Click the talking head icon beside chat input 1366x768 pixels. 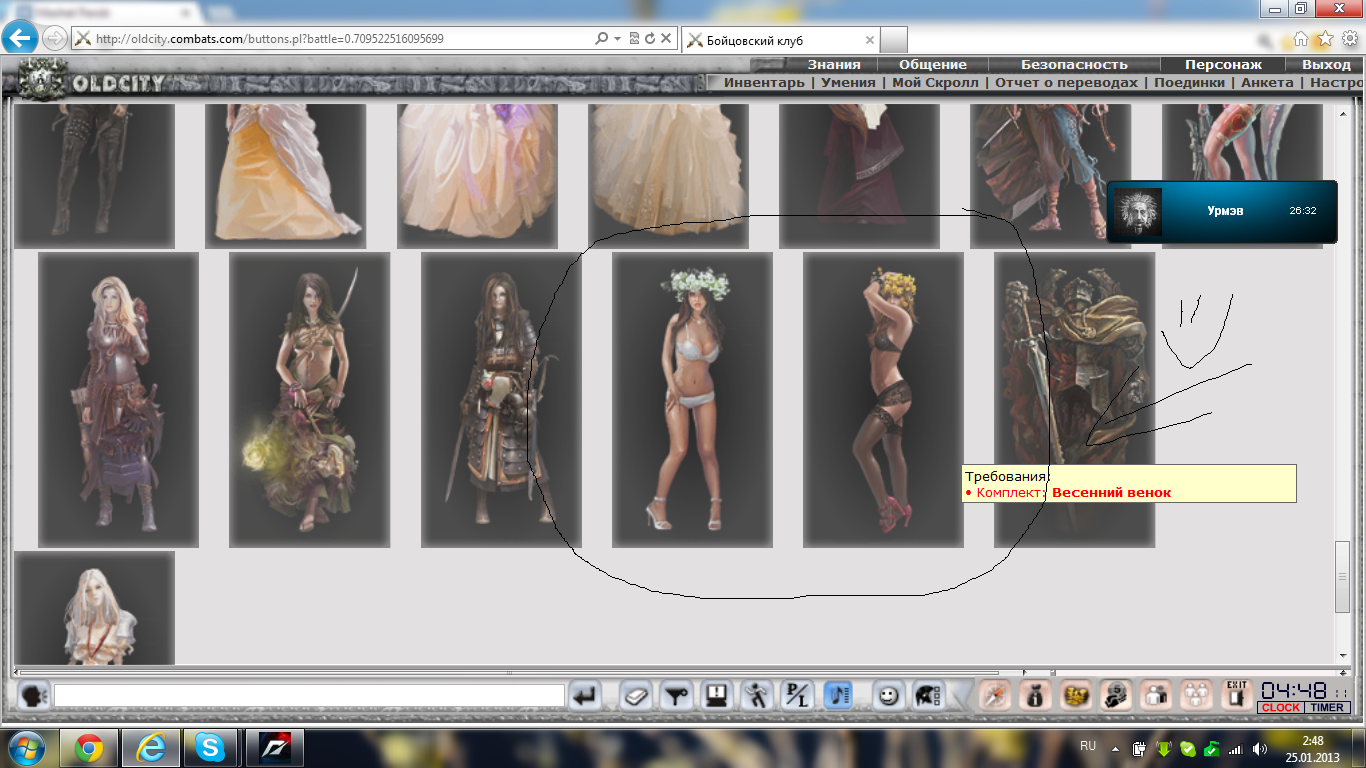pyautogui.click(x=32, y=695)
